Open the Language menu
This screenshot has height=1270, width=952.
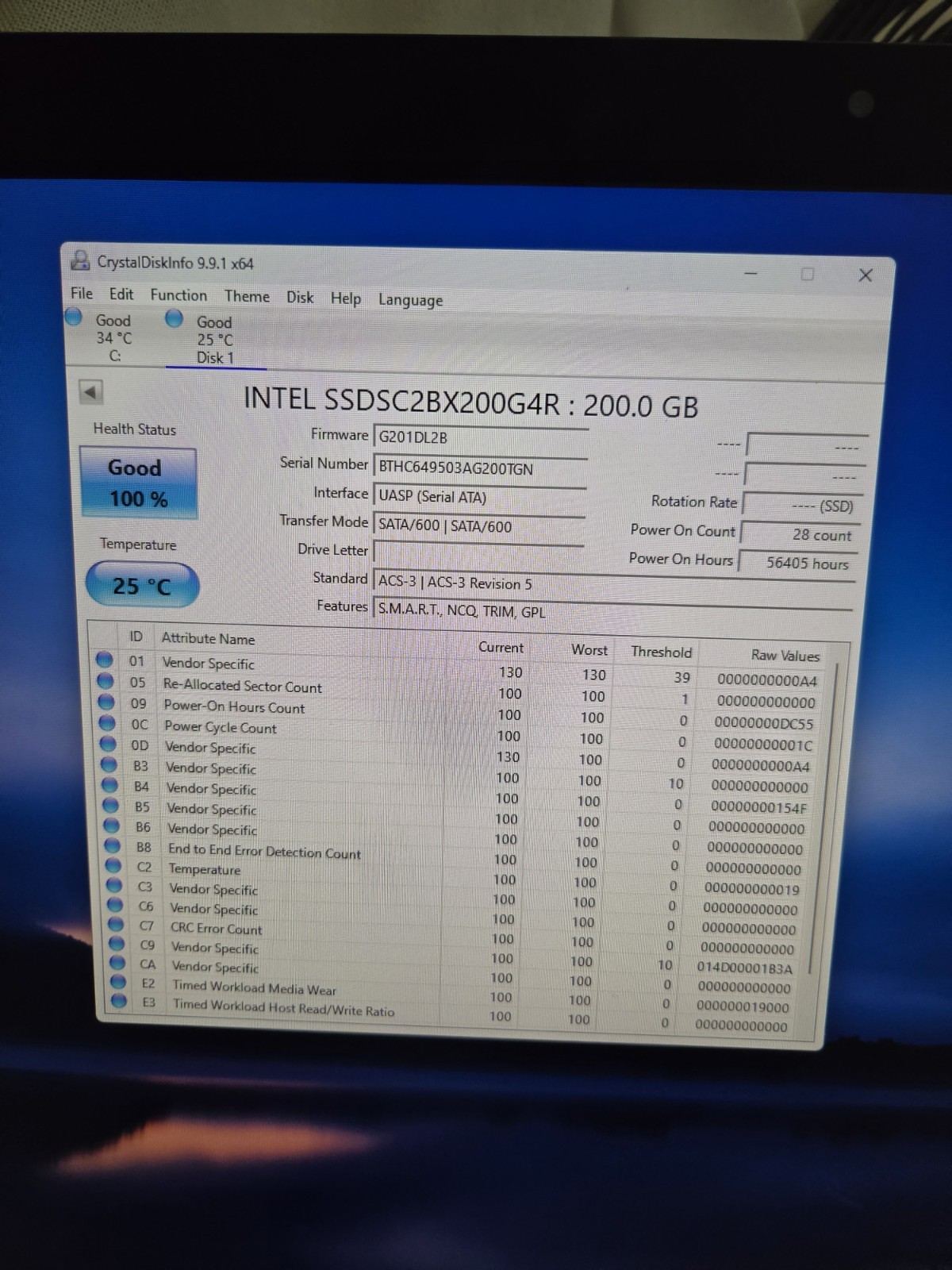coord(410,300)
